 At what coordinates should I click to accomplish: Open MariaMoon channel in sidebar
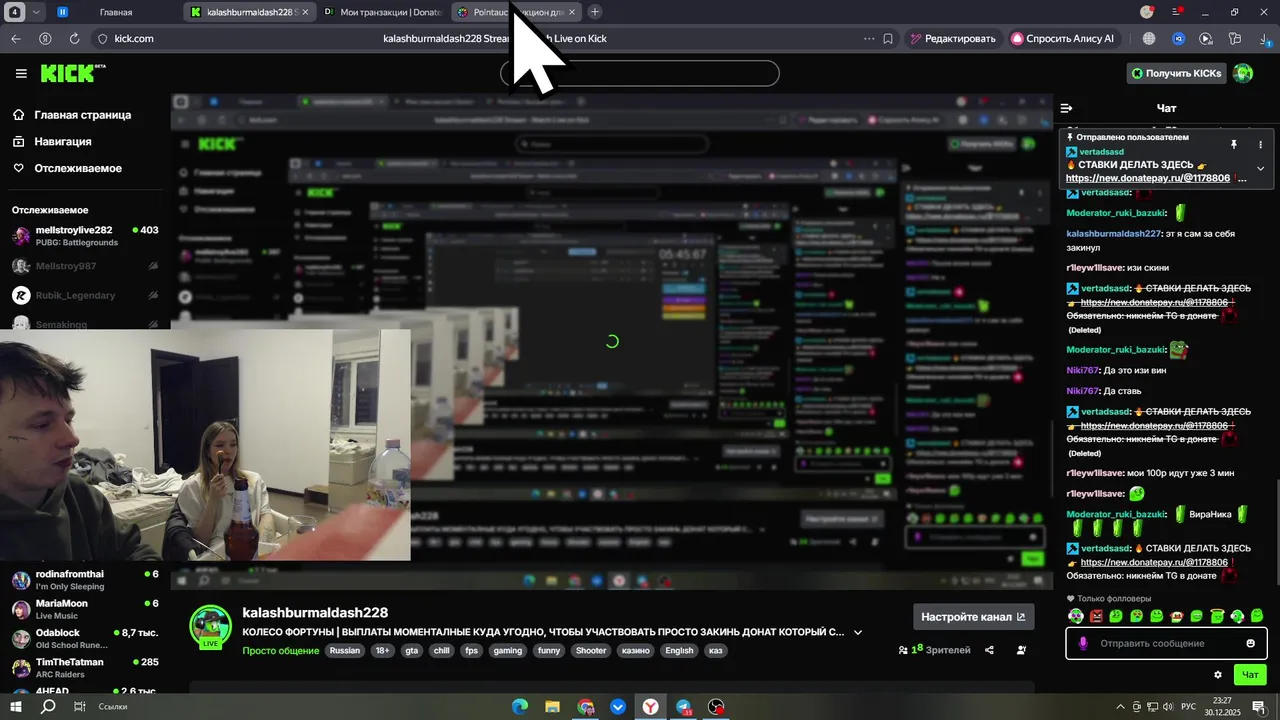tap(85, 609)
